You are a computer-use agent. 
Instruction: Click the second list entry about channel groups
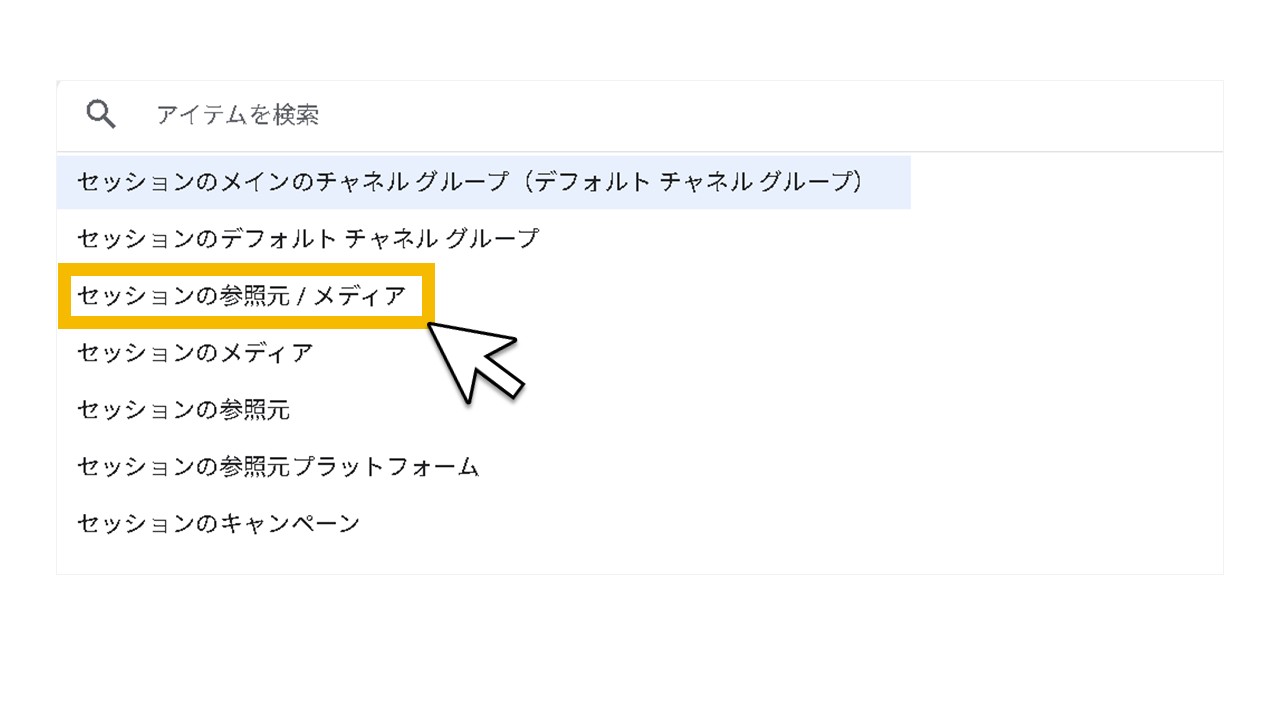[x=308, y=238]
